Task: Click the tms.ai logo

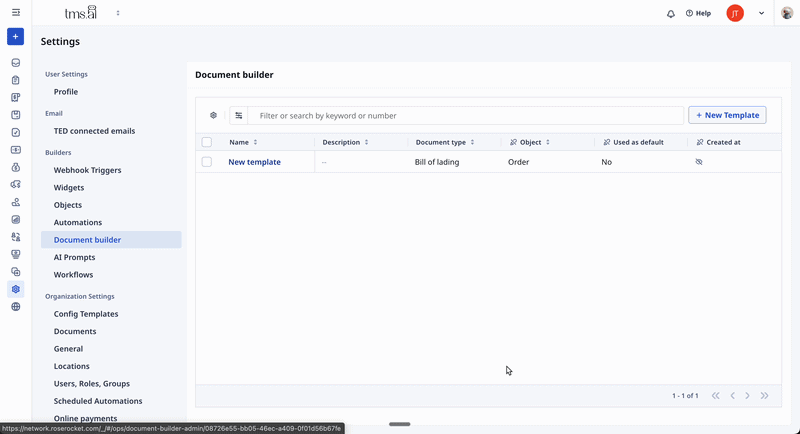Action: tap(81, 13)
